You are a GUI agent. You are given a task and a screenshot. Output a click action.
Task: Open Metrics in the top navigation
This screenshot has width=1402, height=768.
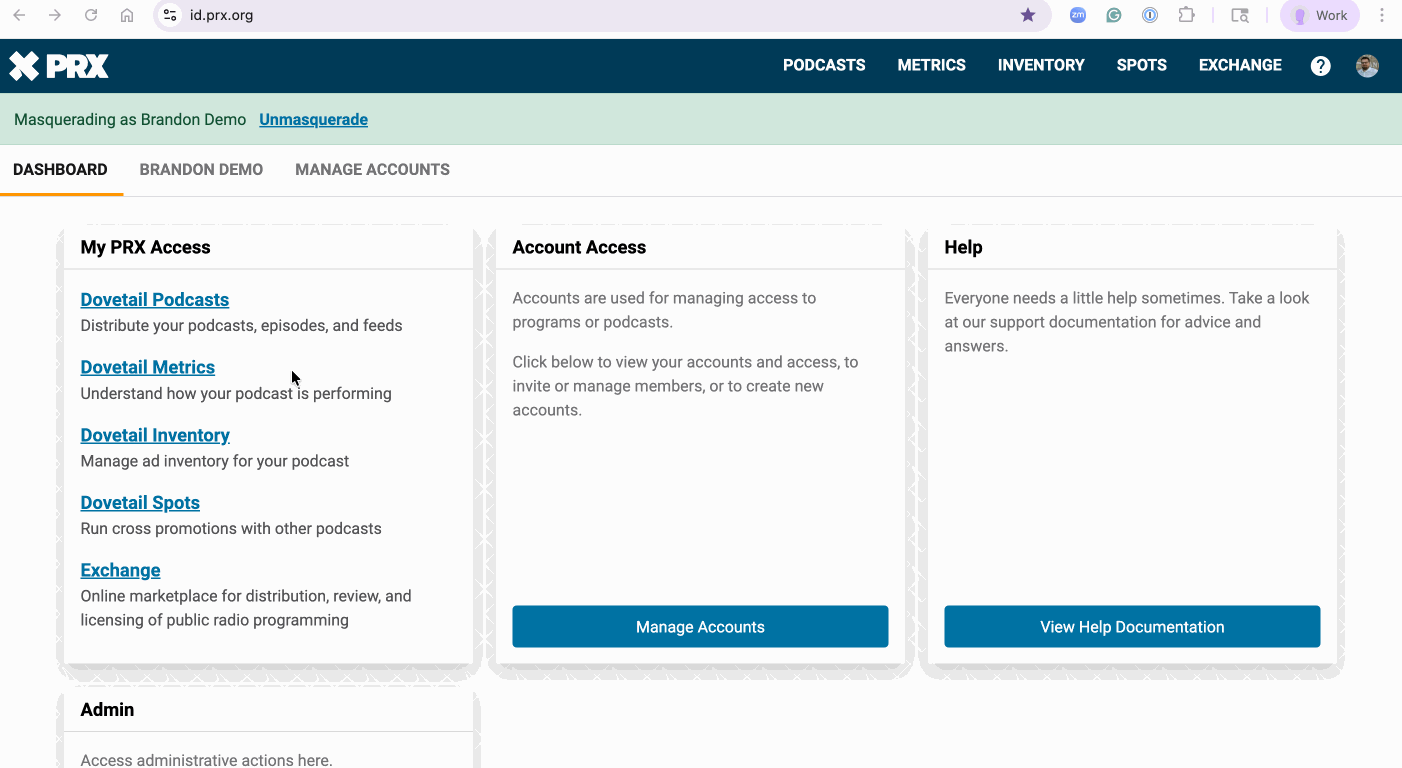pos(931,65)
